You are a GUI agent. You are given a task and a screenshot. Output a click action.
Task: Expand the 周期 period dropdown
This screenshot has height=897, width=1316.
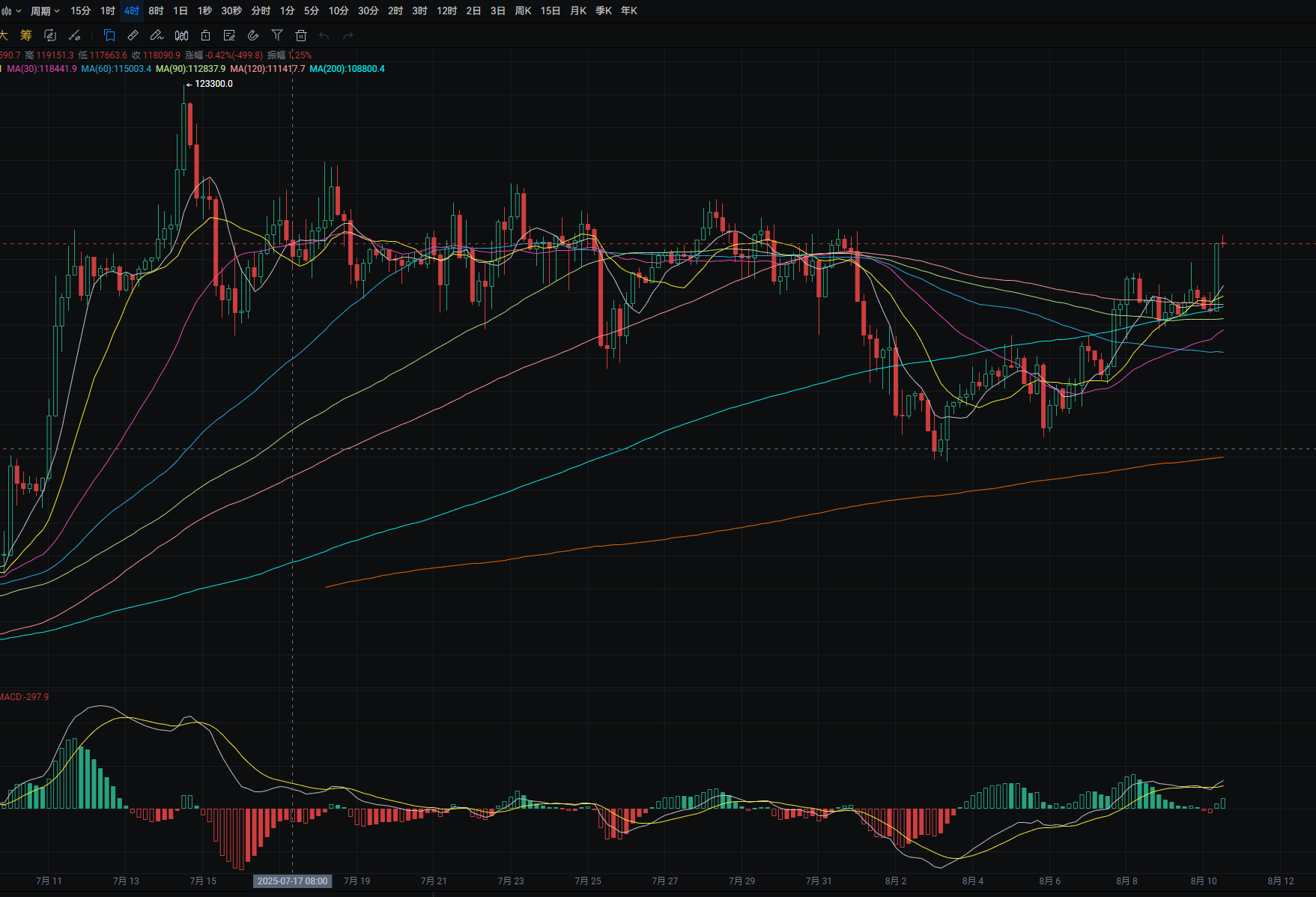44,10
